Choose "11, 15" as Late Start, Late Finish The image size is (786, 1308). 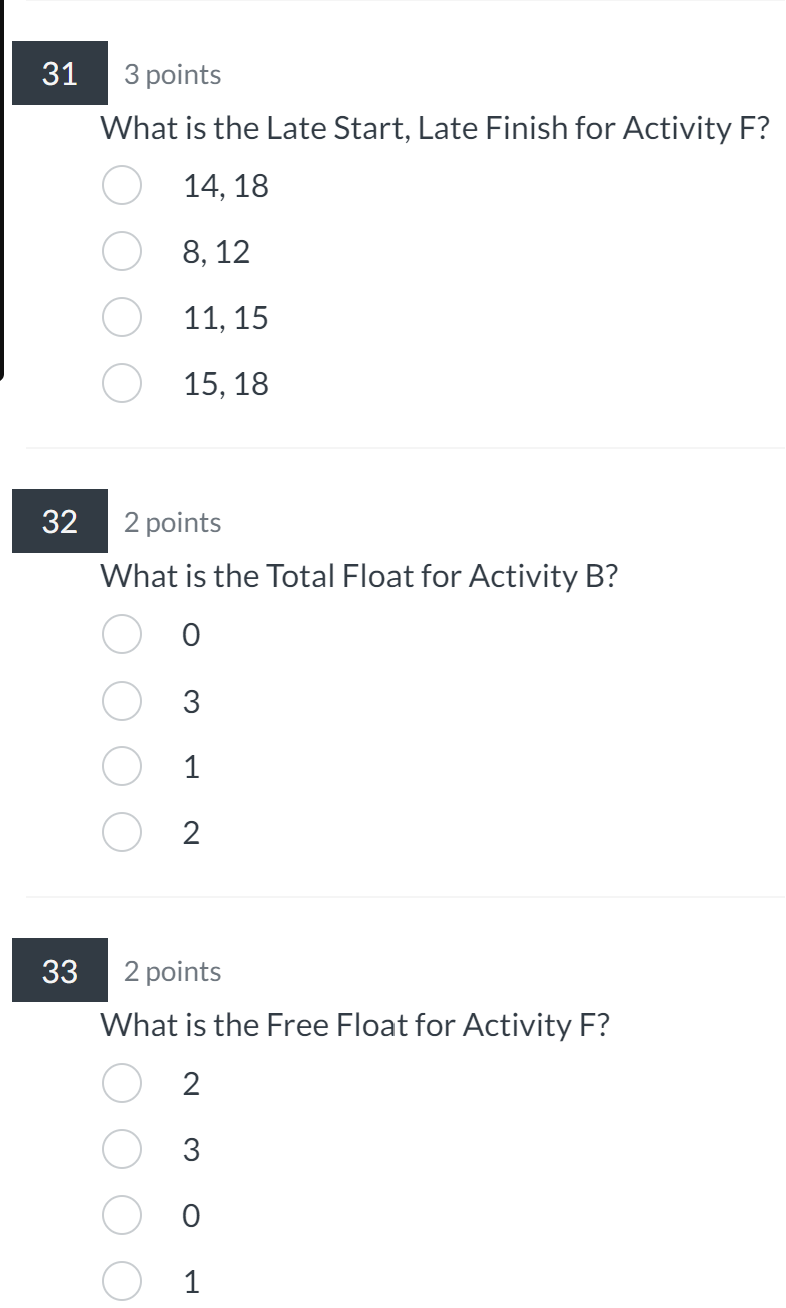pyautogui.click(x=121, y=317)
